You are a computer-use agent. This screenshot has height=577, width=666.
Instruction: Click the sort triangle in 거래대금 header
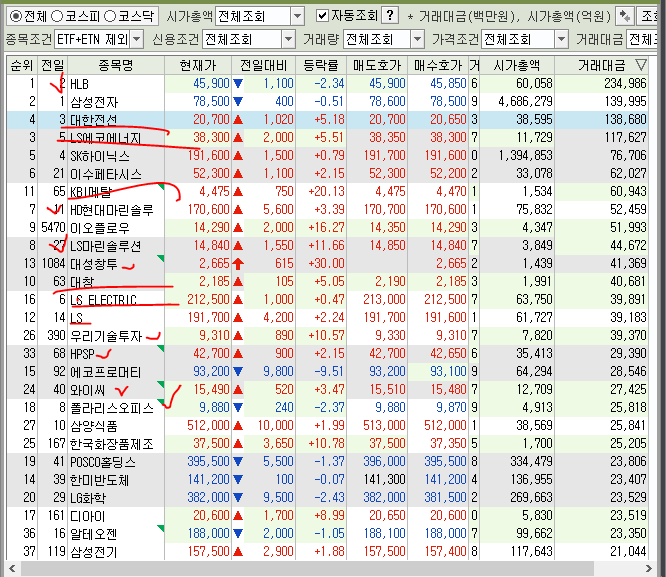click(641, 65)
